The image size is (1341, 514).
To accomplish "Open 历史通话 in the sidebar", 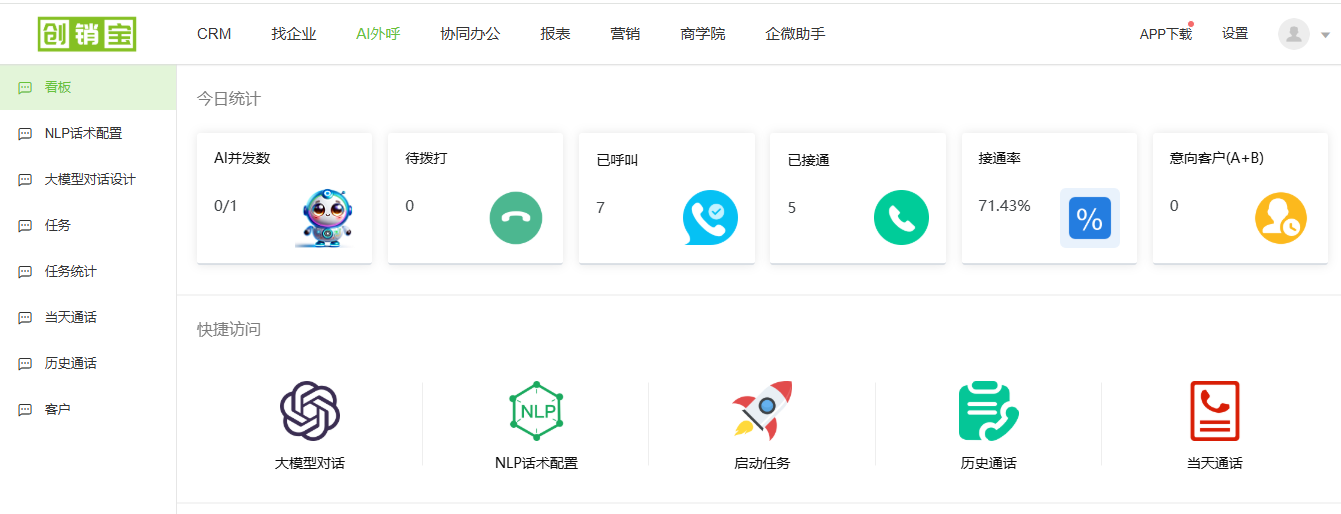I will [88, 363].
